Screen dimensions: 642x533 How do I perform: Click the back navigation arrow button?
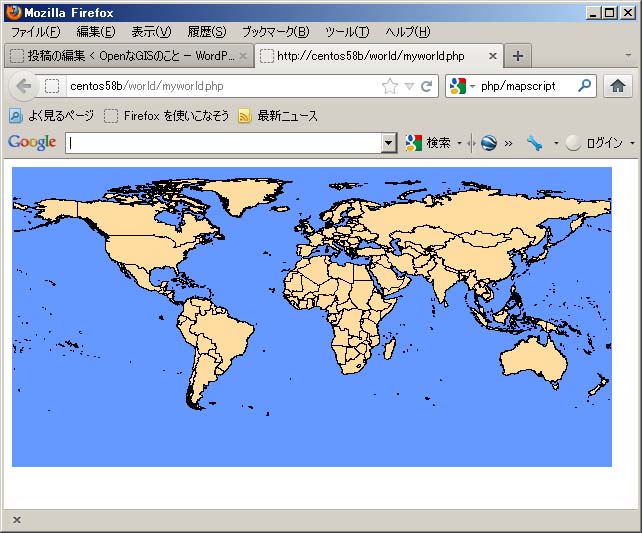tap(24, 86)
